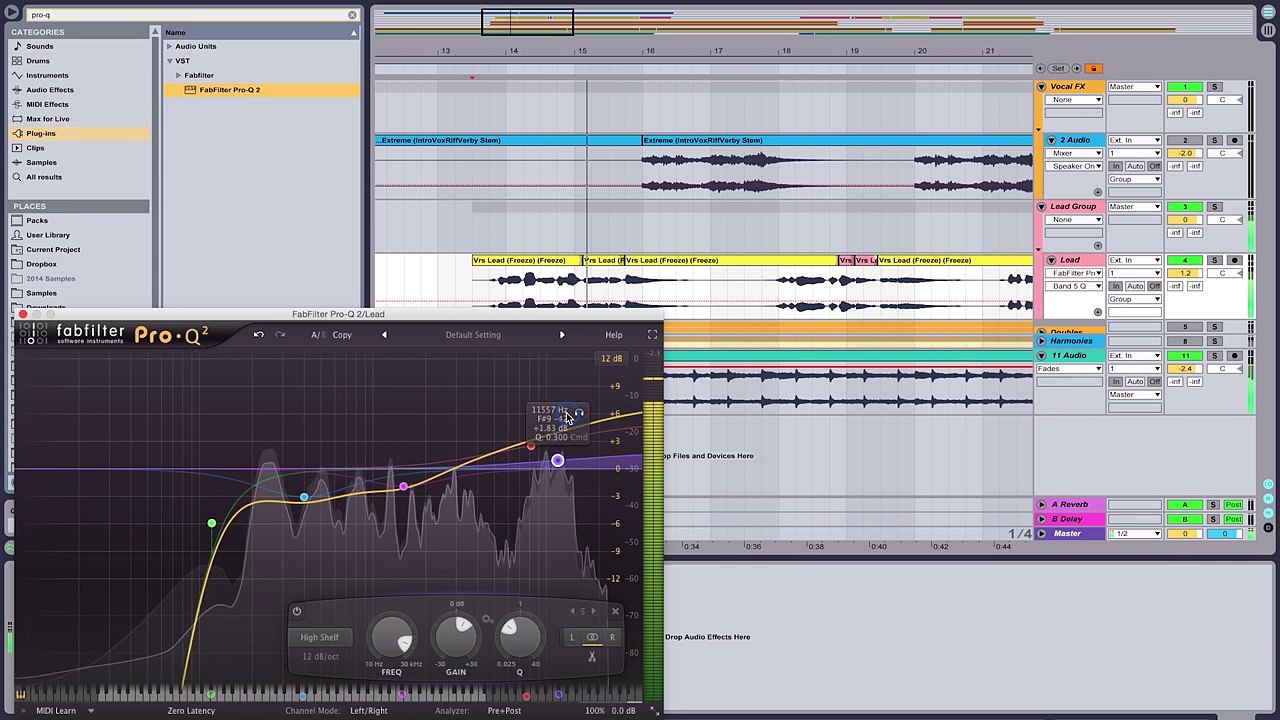Solo the B Delay return track
This screenshot has height=720, width=1280.
click(x=1214, y=519)
